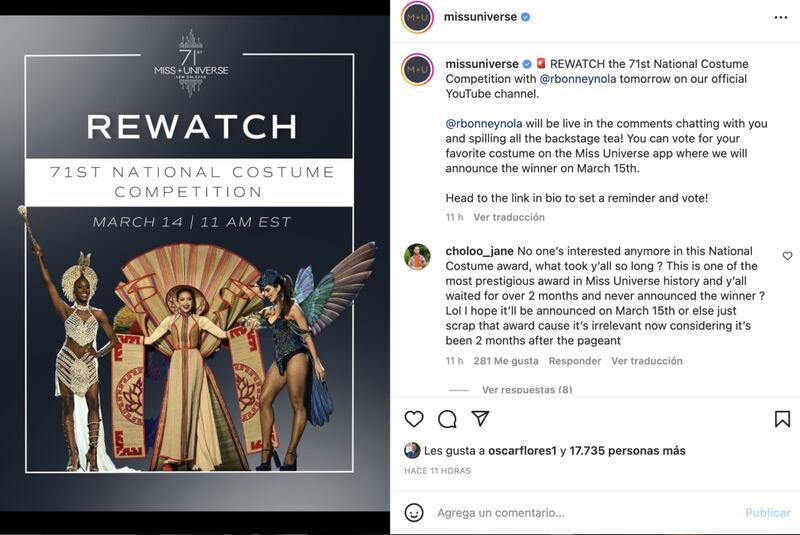800x535 pixels.
Task: Like choloo_jane's comment with small heart
Action: pos(787,256)
